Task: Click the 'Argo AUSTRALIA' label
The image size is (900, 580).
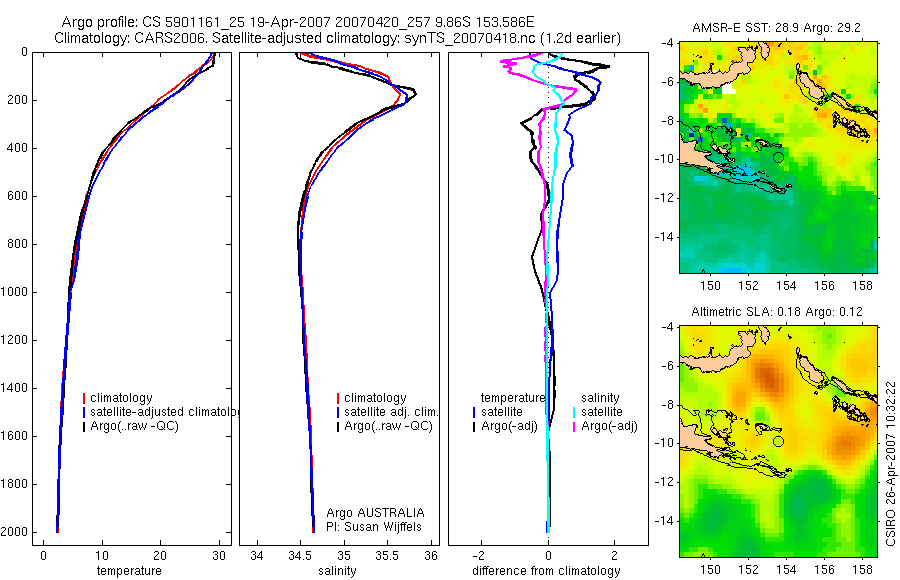Action: pos(375,513)
